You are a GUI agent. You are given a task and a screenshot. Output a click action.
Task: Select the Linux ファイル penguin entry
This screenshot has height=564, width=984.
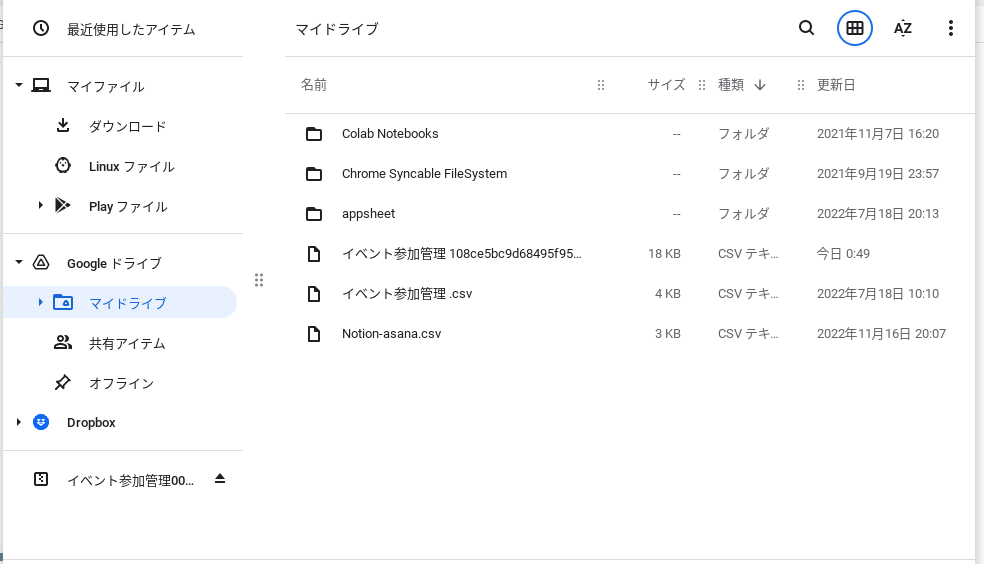(131, 167)
